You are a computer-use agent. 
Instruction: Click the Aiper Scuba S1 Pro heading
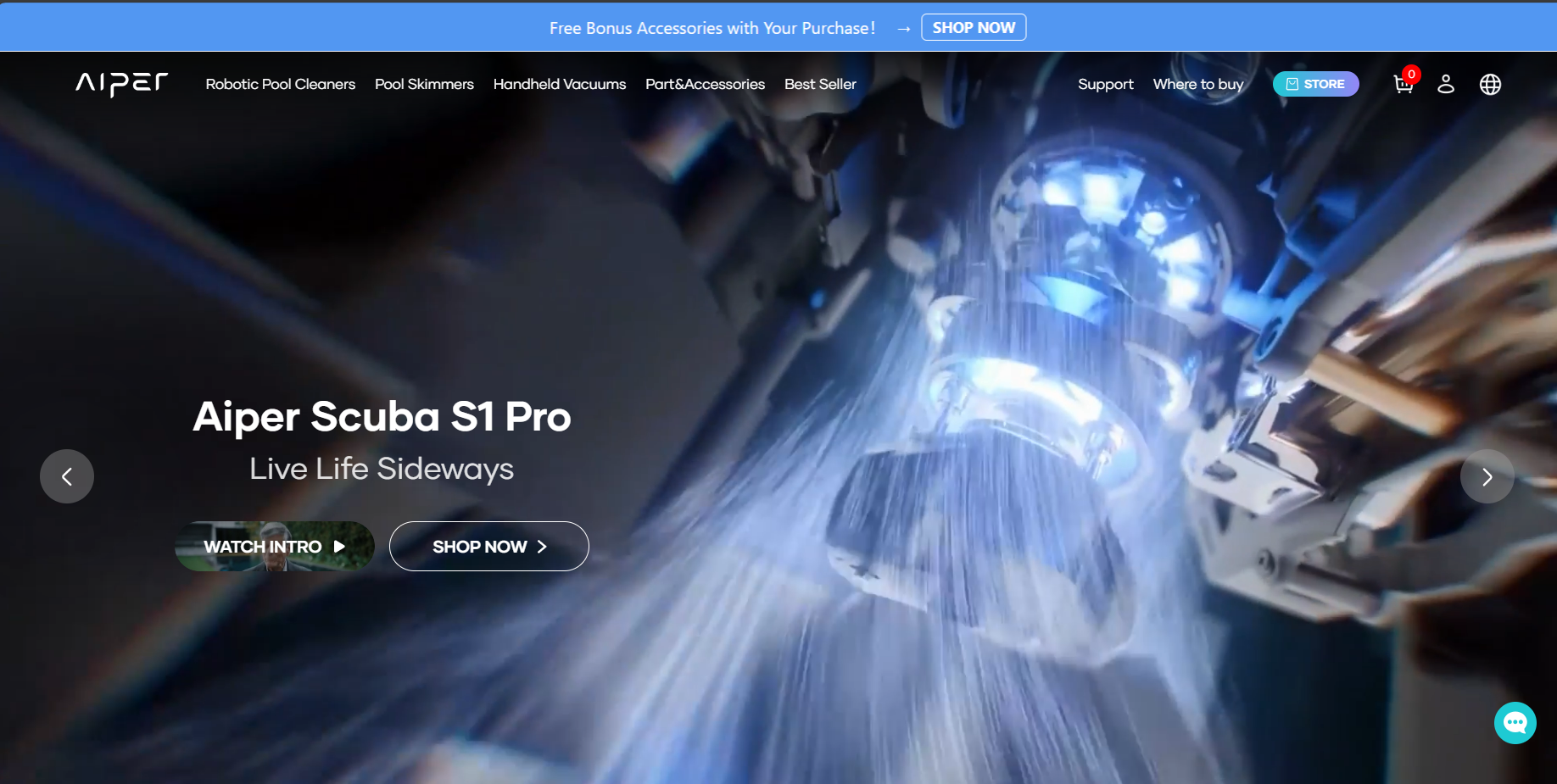coord(382,416)
